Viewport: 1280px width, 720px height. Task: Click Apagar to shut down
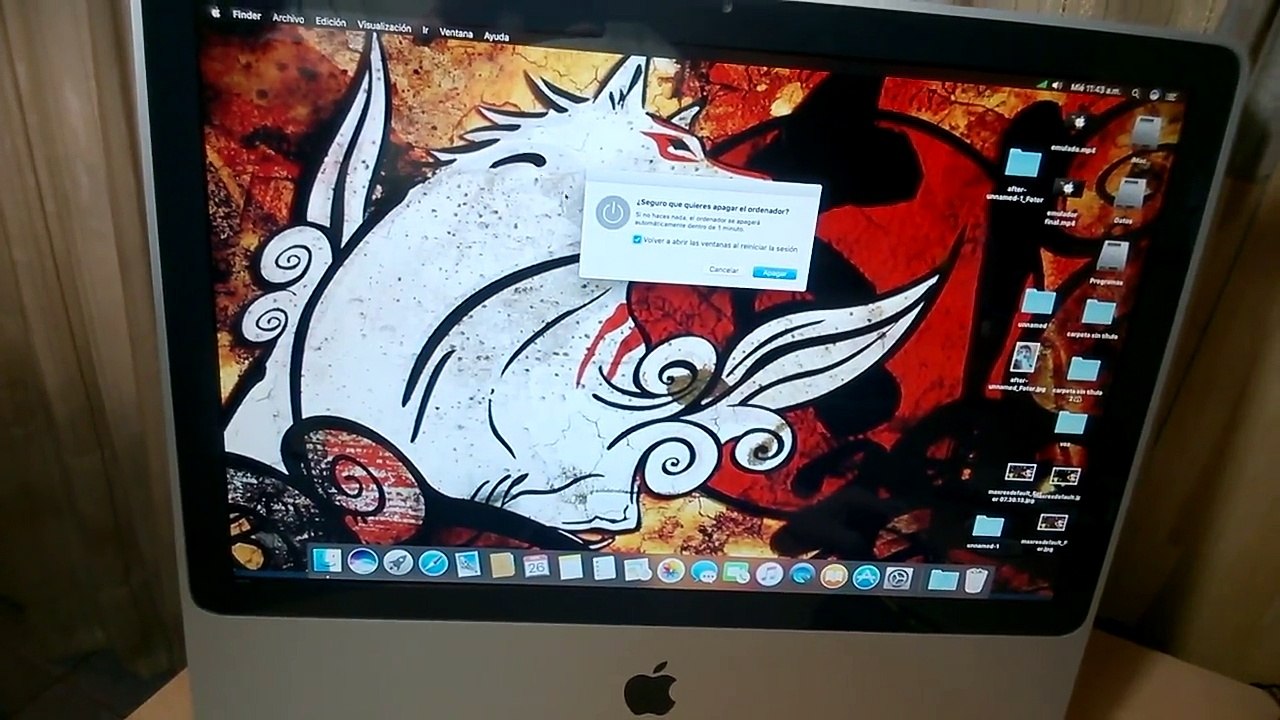pos(775,273)
